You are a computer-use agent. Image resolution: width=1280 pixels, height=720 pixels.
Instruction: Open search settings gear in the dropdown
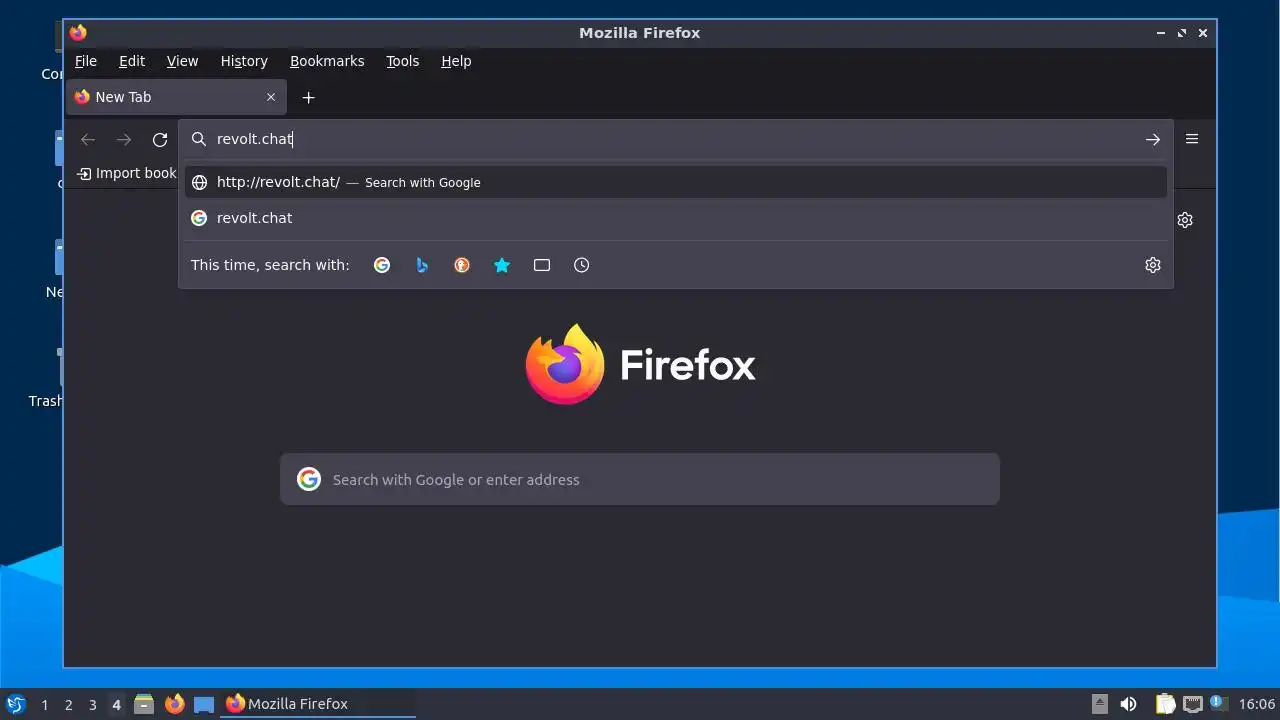1153,265
